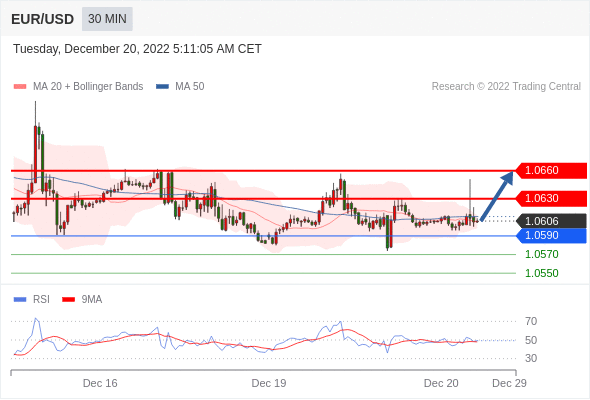Click the red 1.0660 resistance price tag
The width and height of the screenshot is (590, 400).
[552, 170]
